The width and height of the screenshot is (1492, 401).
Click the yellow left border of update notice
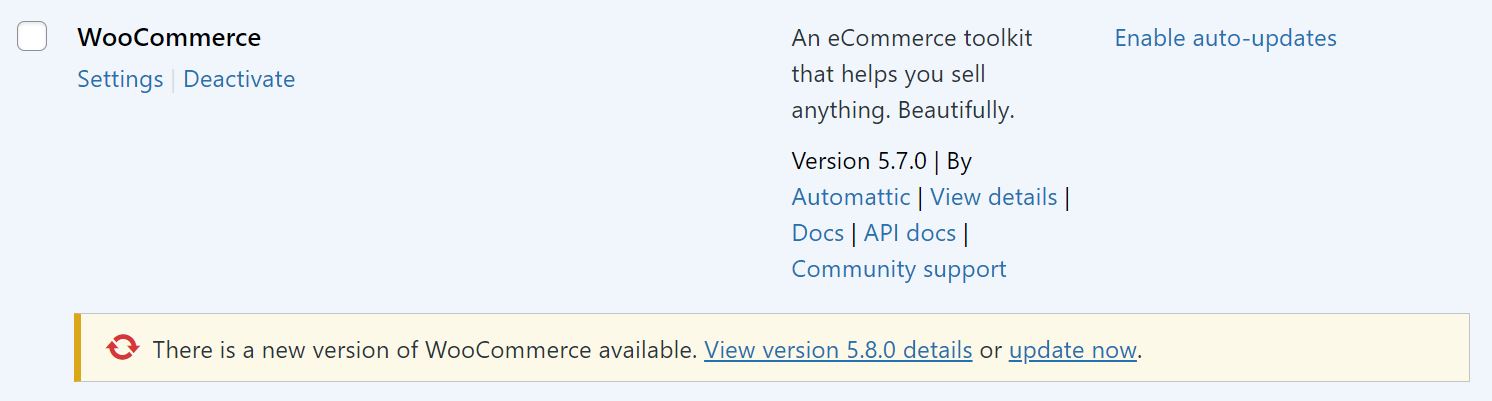(77, 347)
